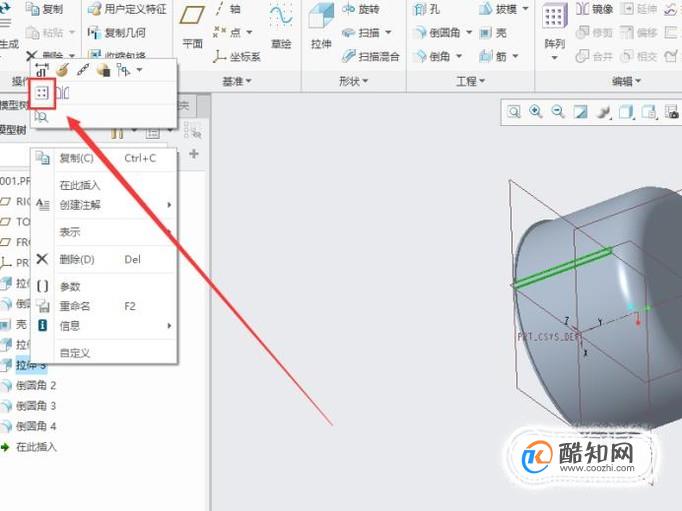Viewport: 682px width, 511px height.
Task: Choose 表示 in the context menu
Action: pos(104,232)
